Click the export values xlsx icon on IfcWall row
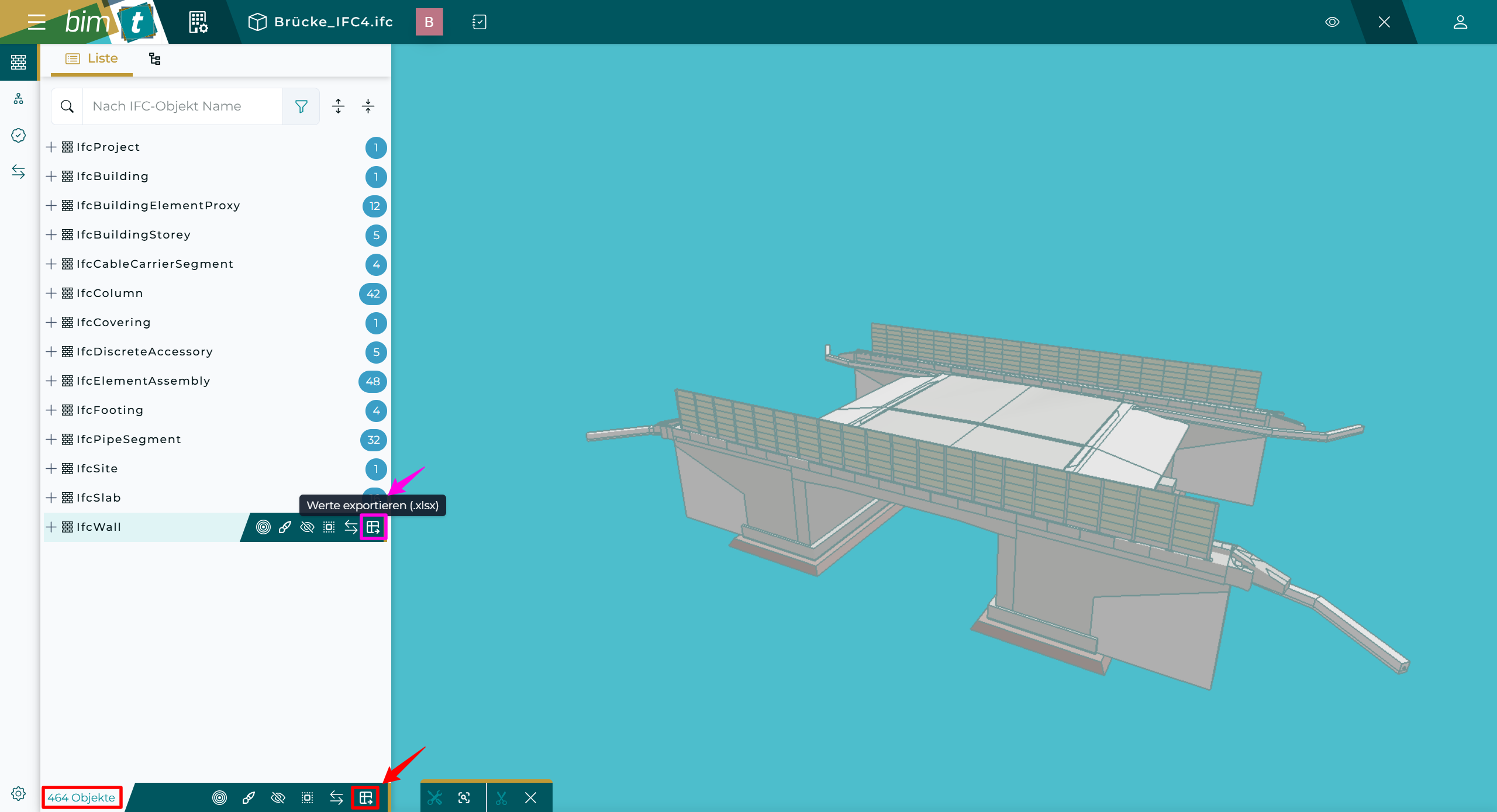Screen dimensions: 1497x812 tap(373, 527)
